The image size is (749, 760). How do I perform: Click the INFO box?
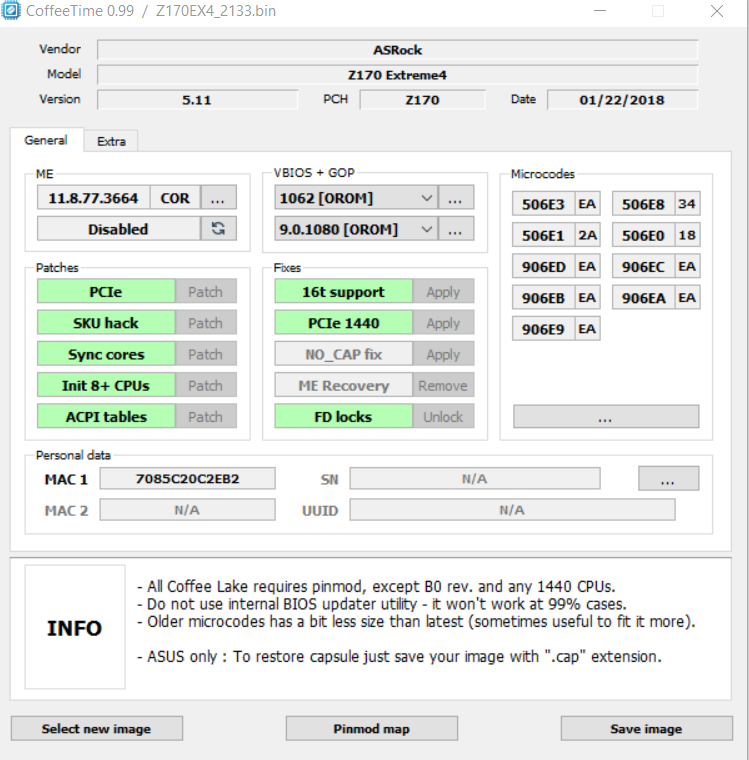[x=75, y=627]
